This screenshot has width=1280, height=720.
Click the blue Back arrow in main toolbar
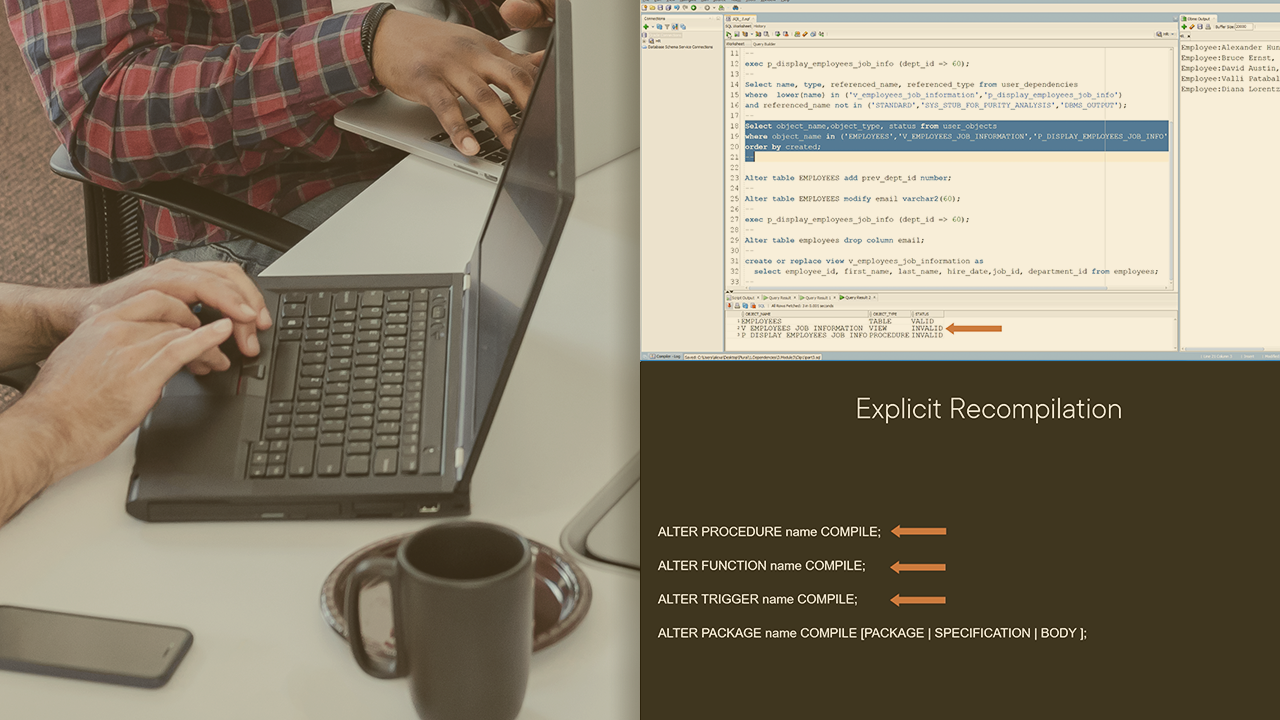point(677,8)
